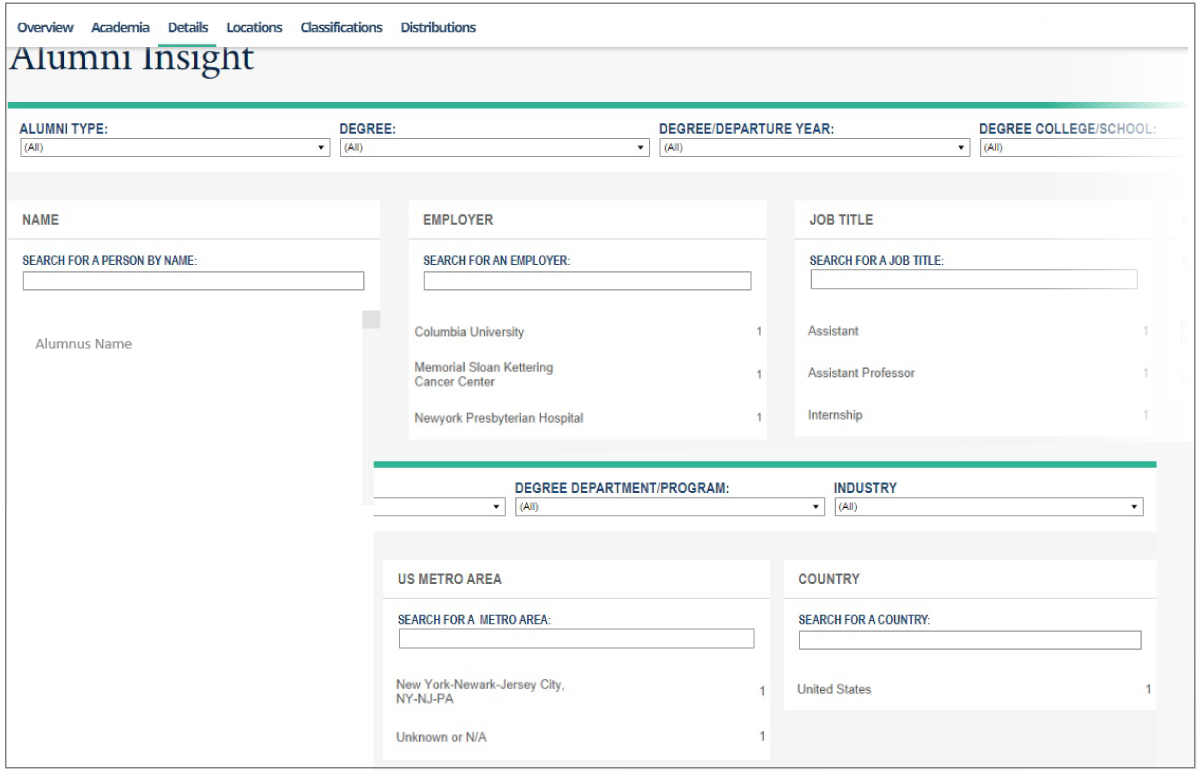Open the Overview tab

point(46,27)
